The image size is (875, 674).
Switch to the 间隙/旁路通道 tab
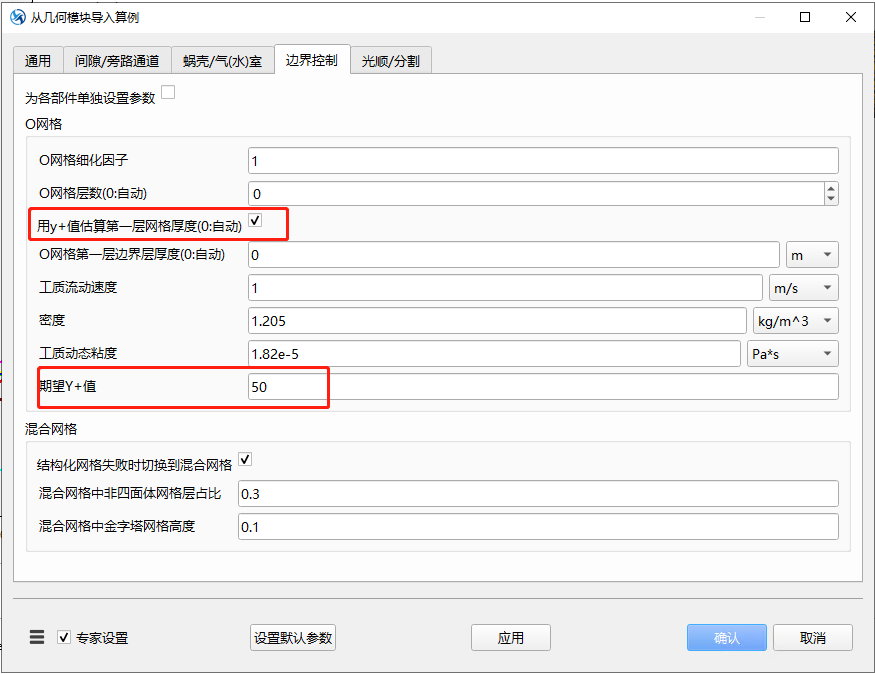click(x=119, y=60)
